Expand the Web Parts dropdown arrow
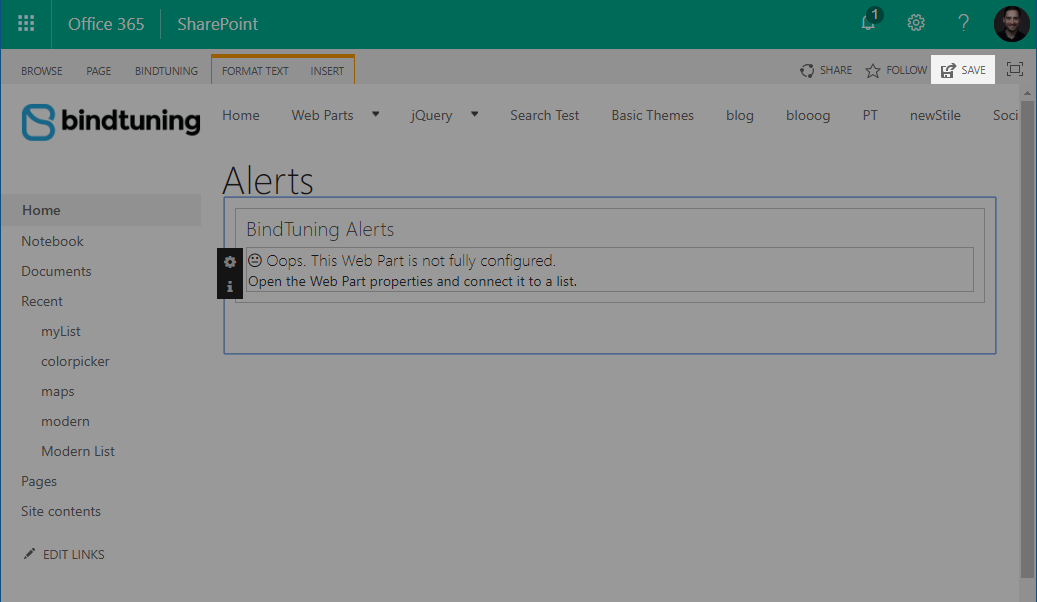 tap(376, 114)
